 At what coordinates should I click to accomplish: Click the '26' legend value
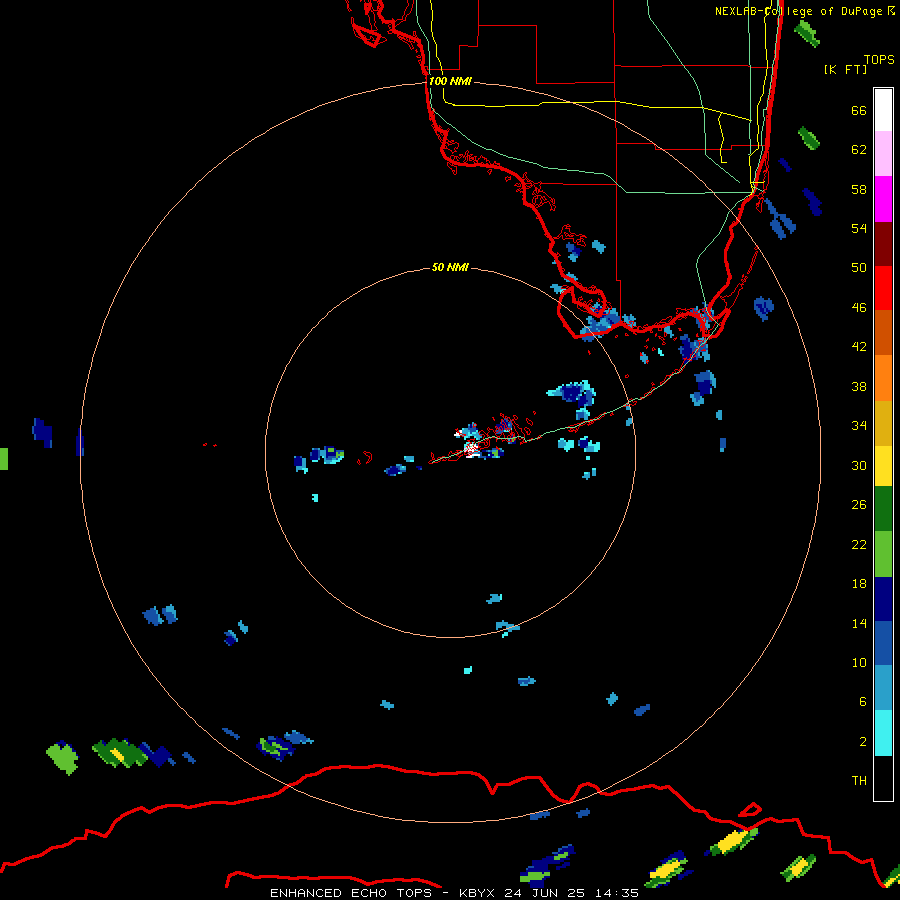tap(859, 505)
